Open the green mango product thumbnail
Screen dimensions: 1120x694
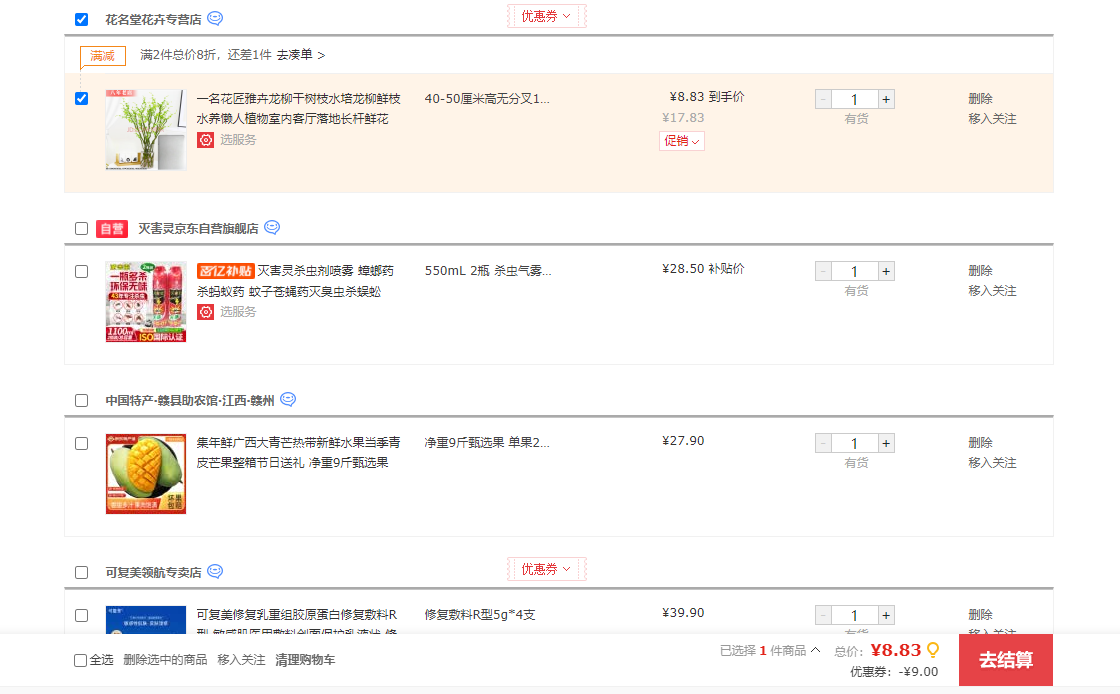[146, 474]
